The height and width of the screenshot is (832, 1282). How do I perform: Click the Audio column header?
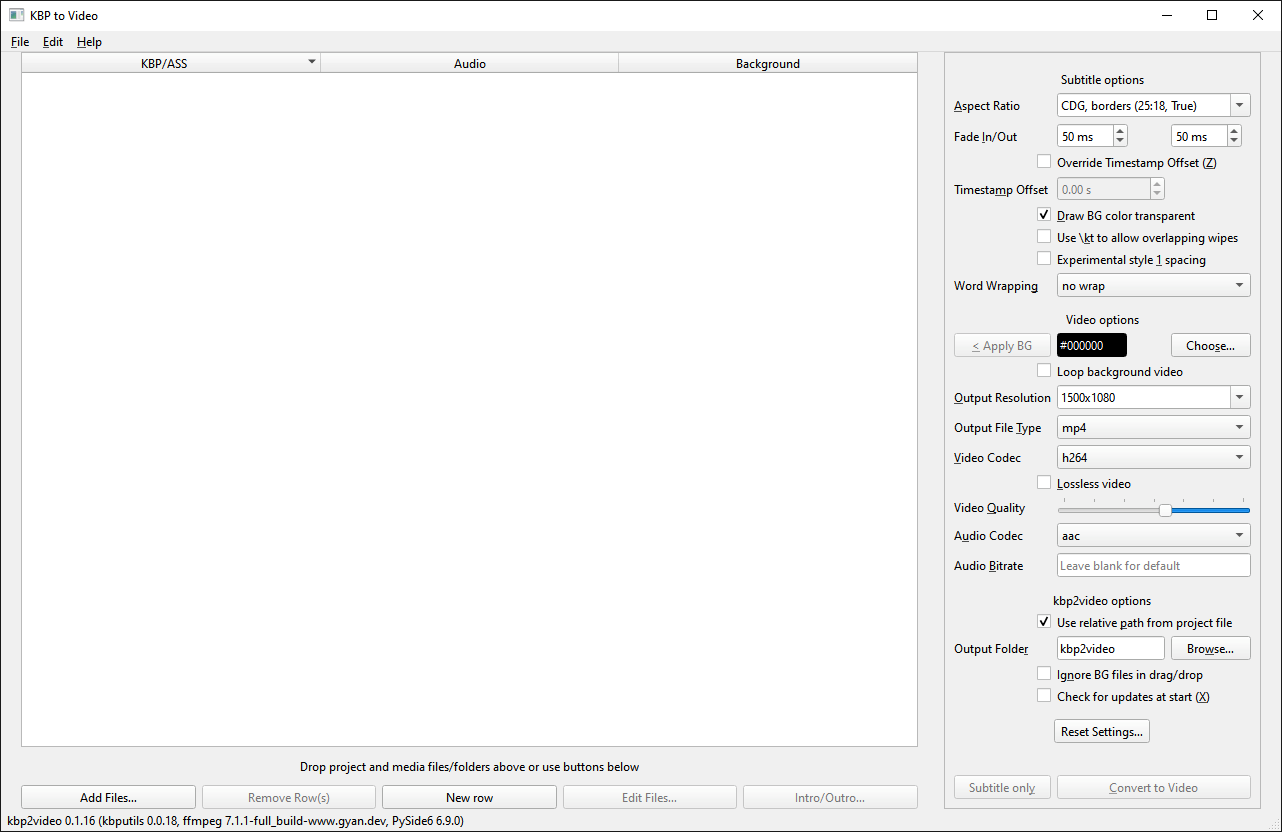click(469, 63)
